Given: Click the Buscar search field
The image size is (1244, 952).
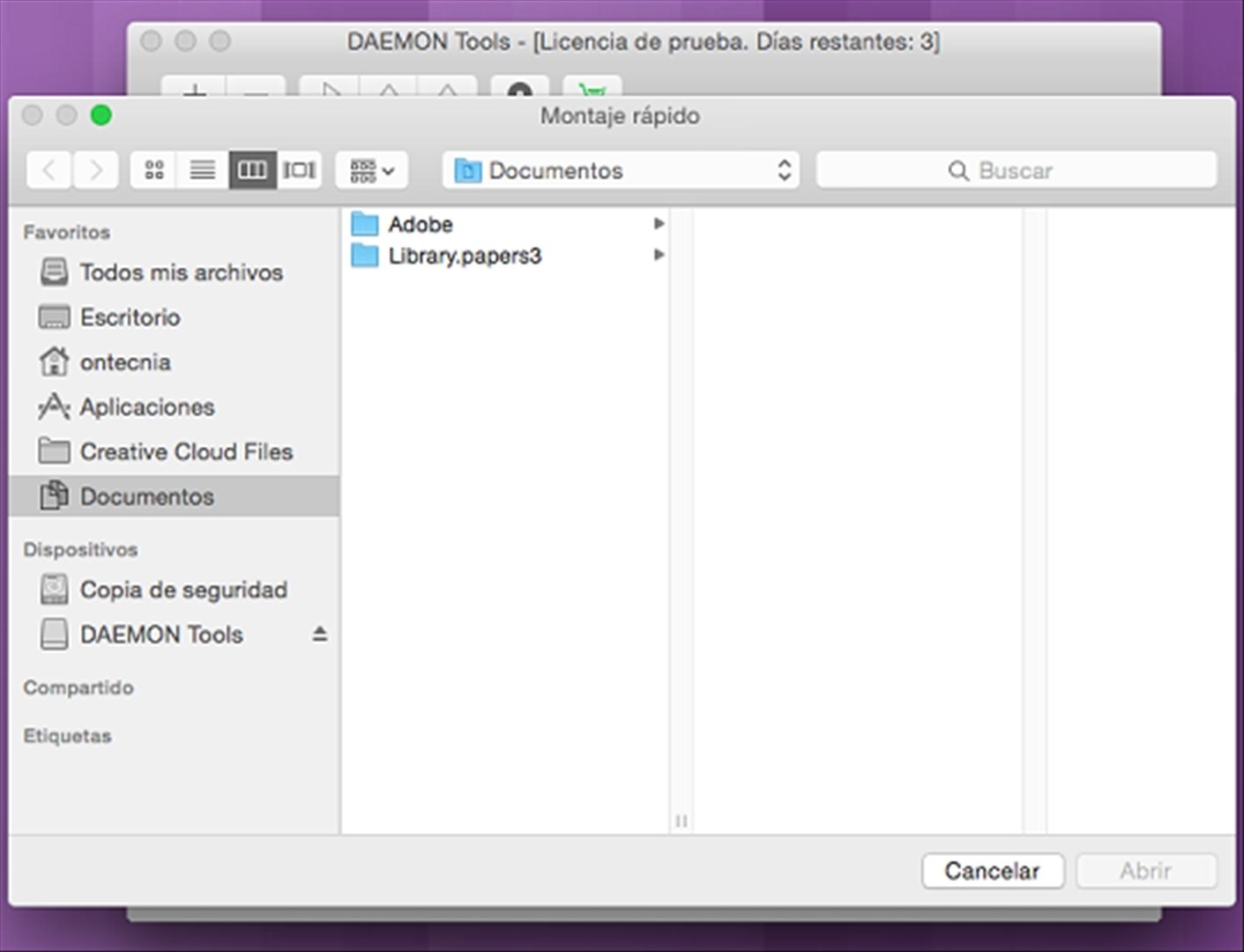Looking at the screenshot, I should [1016, 170].
